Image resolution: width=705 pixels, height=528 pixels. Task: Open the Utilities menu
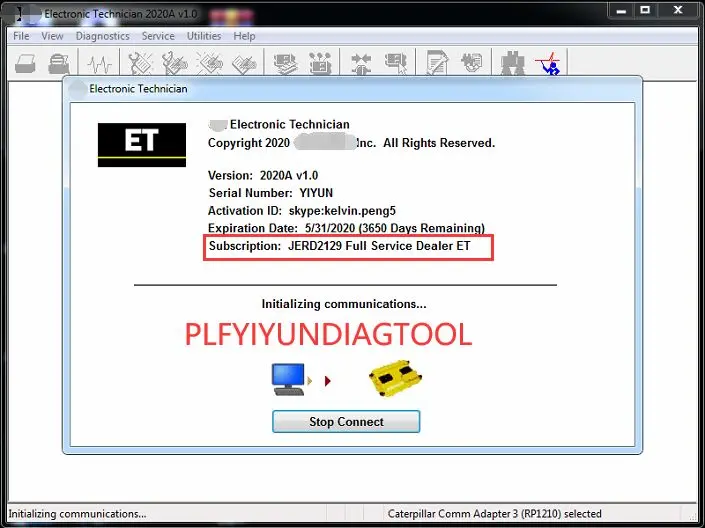click(204, 36)
